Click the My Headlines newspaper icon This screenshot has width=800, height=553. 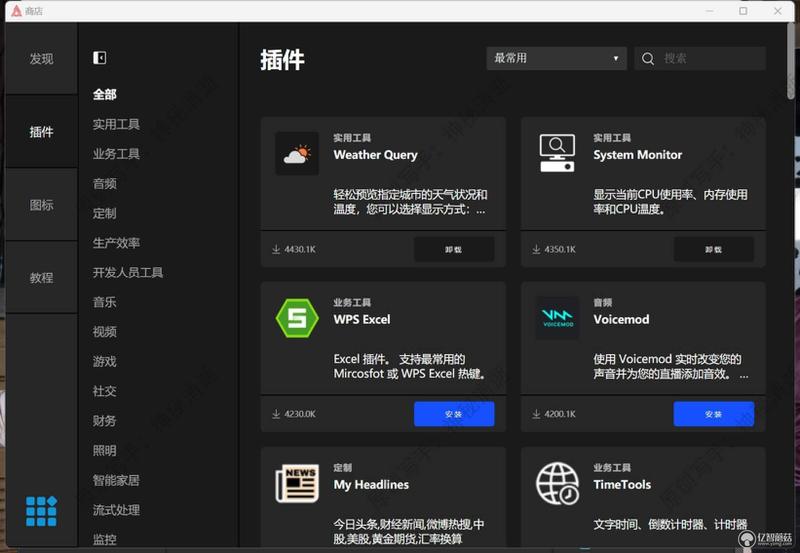(297, 483)
